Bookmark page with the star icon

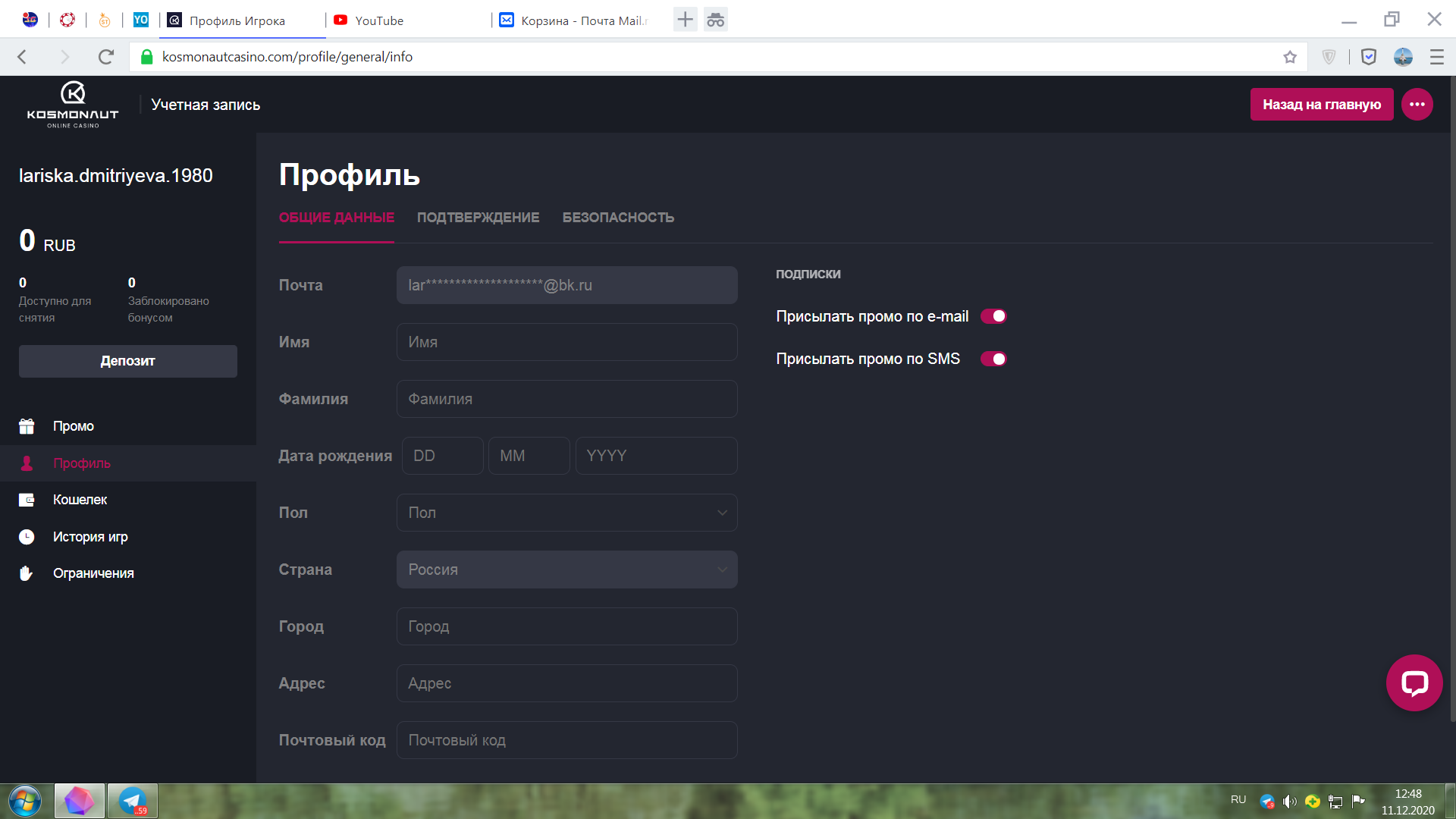pos(1290,57)
